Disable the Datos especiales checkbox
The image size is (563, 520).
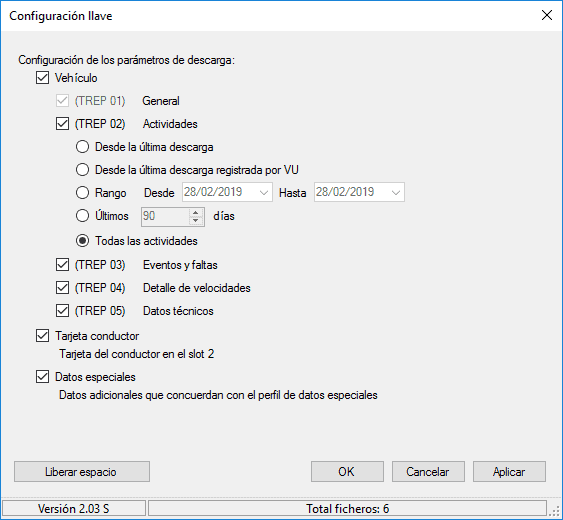pos(42,377)
